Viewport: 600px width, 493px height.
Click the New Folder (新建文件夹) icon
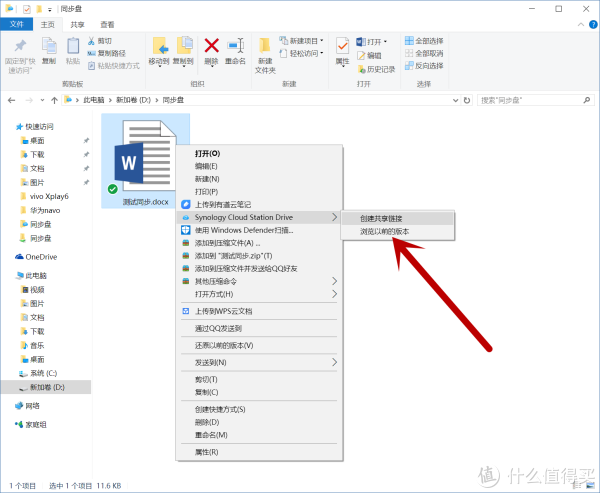point(264,46)
